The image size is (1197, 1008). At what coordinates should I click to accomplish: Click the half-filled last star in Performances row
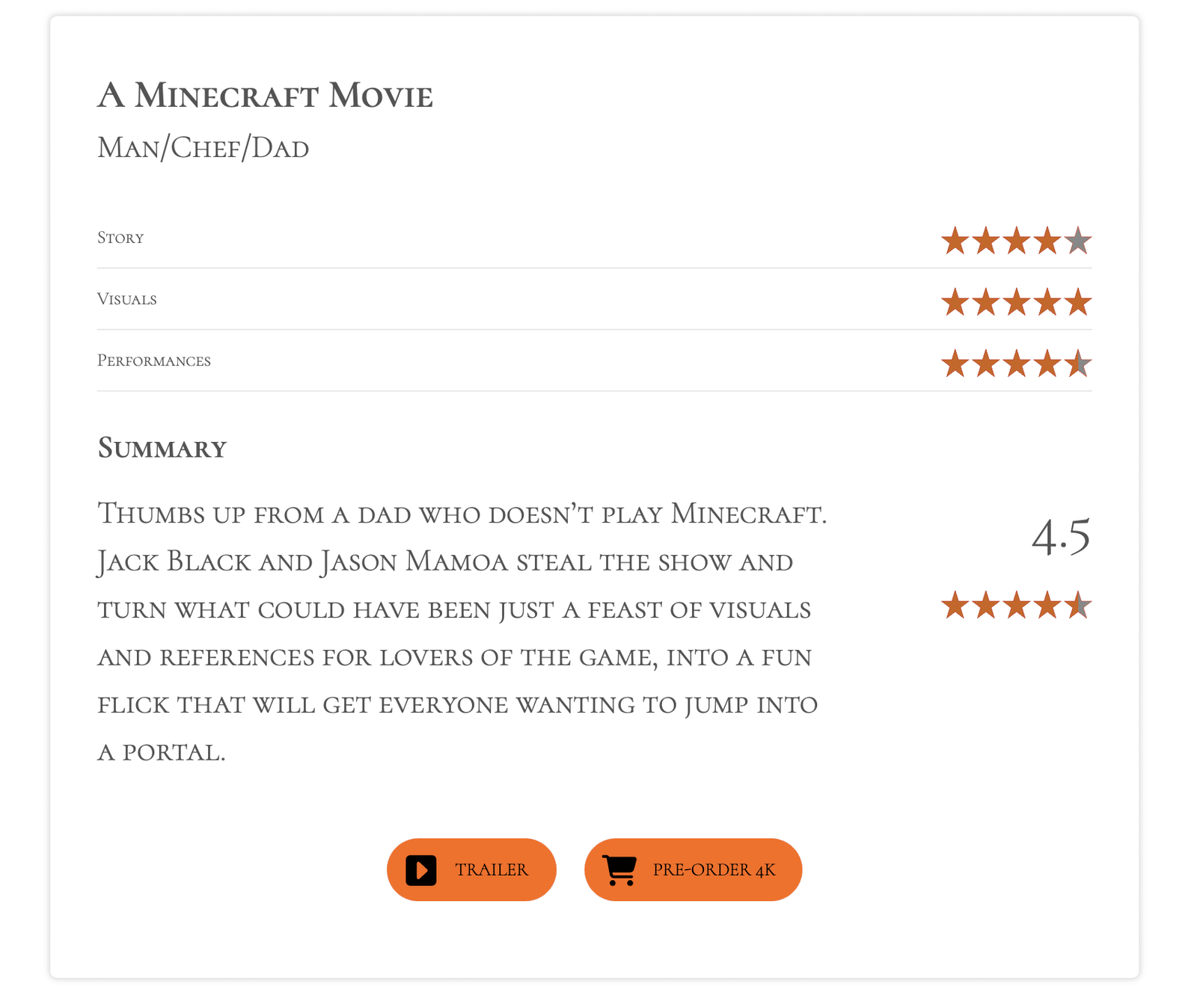[x=1078, y=364]
